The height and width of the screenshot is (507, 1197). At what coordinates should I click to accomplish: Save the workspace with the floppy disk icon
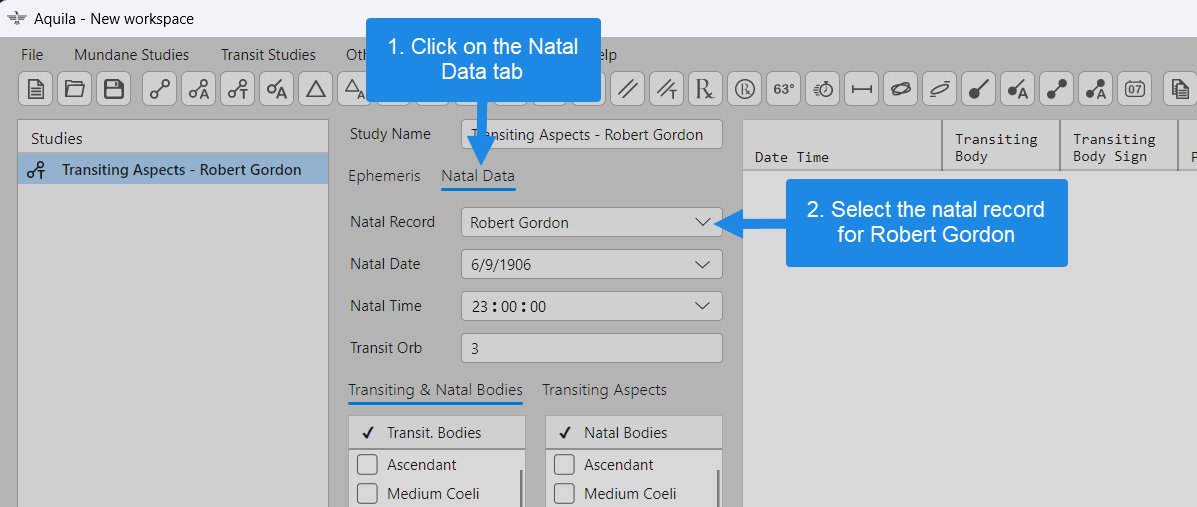tap(114, 89)
